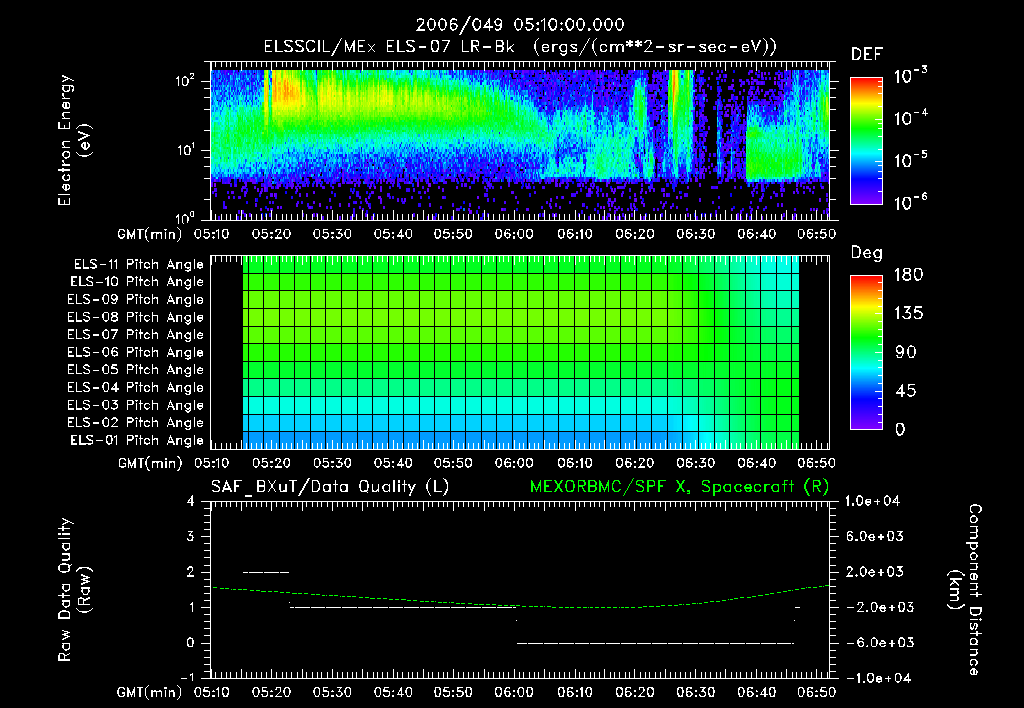Screen dimensions: 1024x708
Task: Click the ELS-03 Pitch Angle row label
Action: pos(136,405)
